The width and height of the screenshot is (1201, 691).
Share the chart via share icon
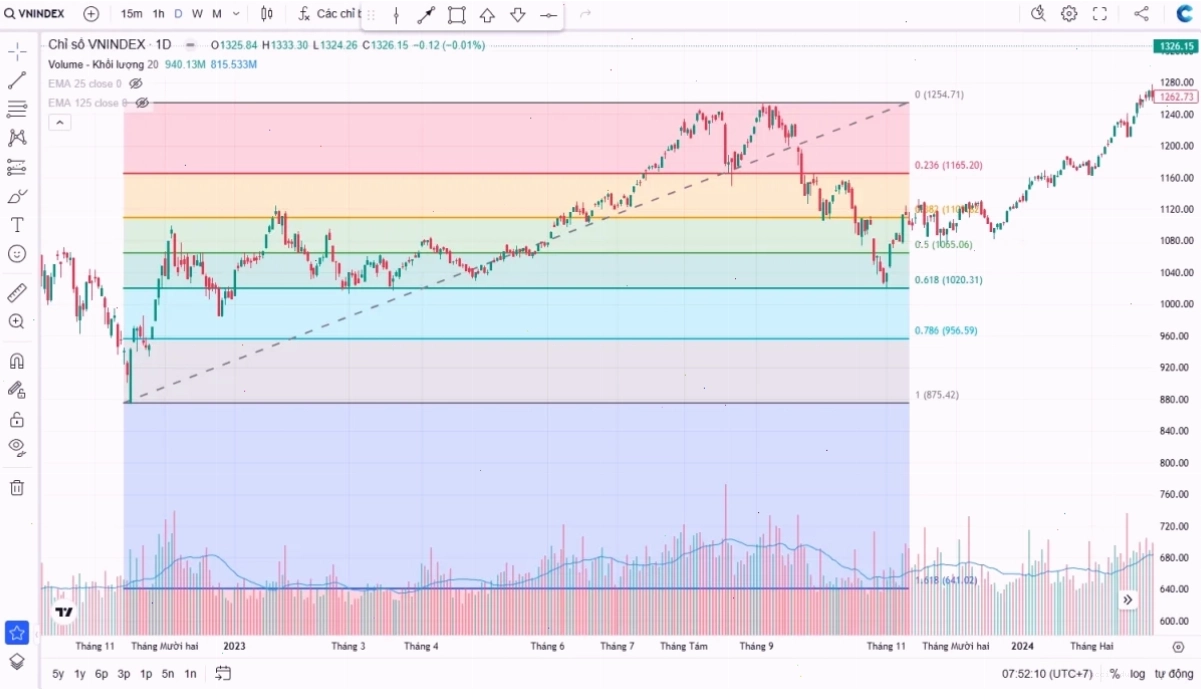click(1141, 14)
